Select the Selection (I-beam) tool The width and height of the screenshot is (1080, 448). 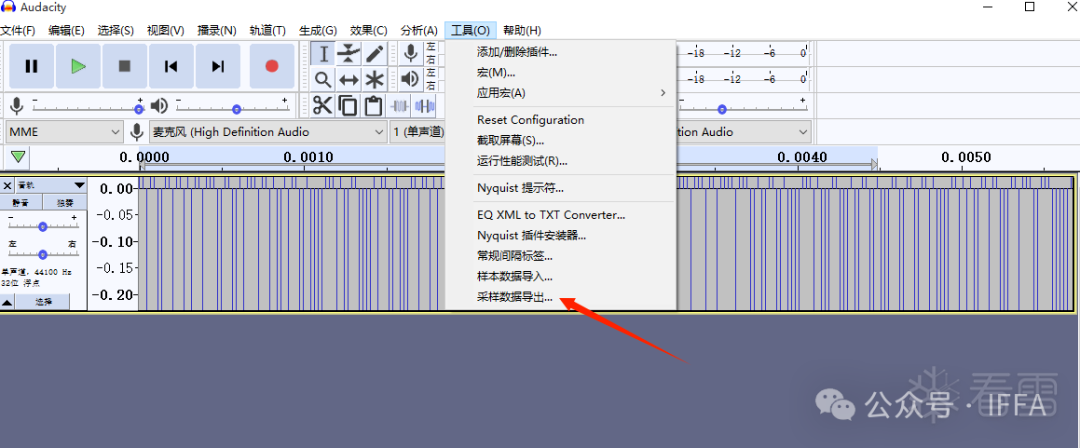click(x=323, y=54)
